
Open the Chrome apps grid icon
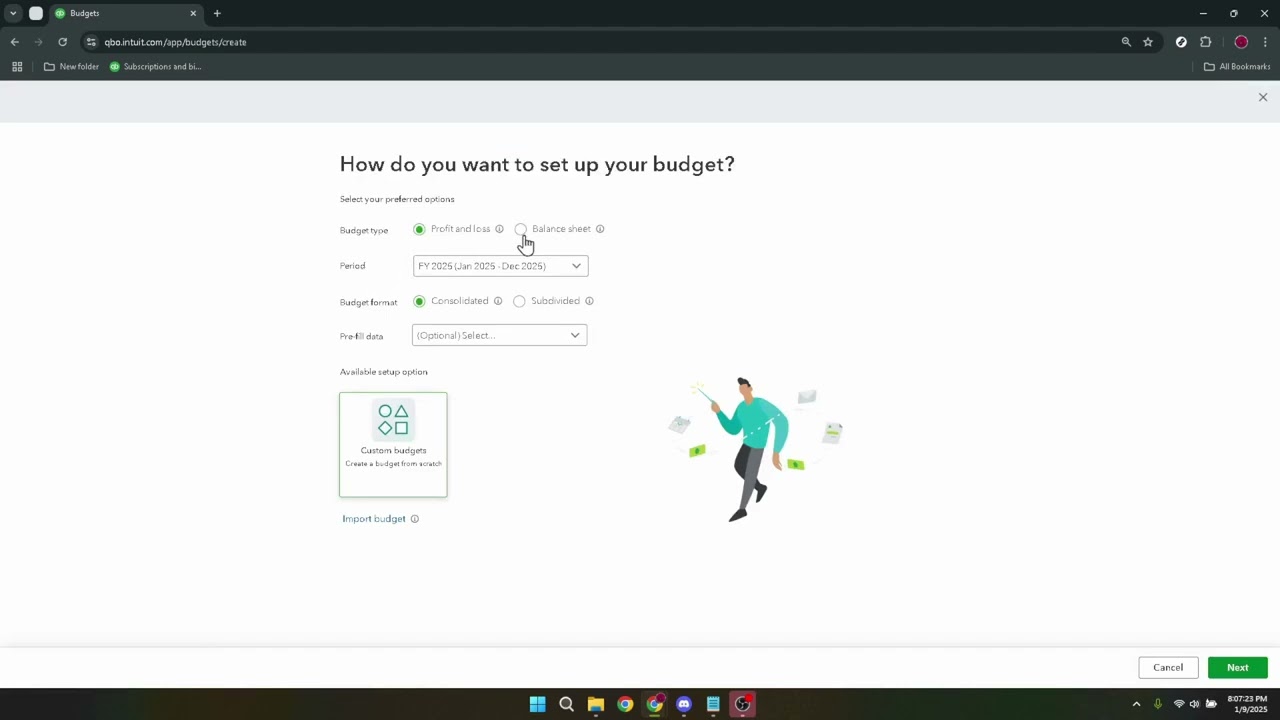coord(17,67)
